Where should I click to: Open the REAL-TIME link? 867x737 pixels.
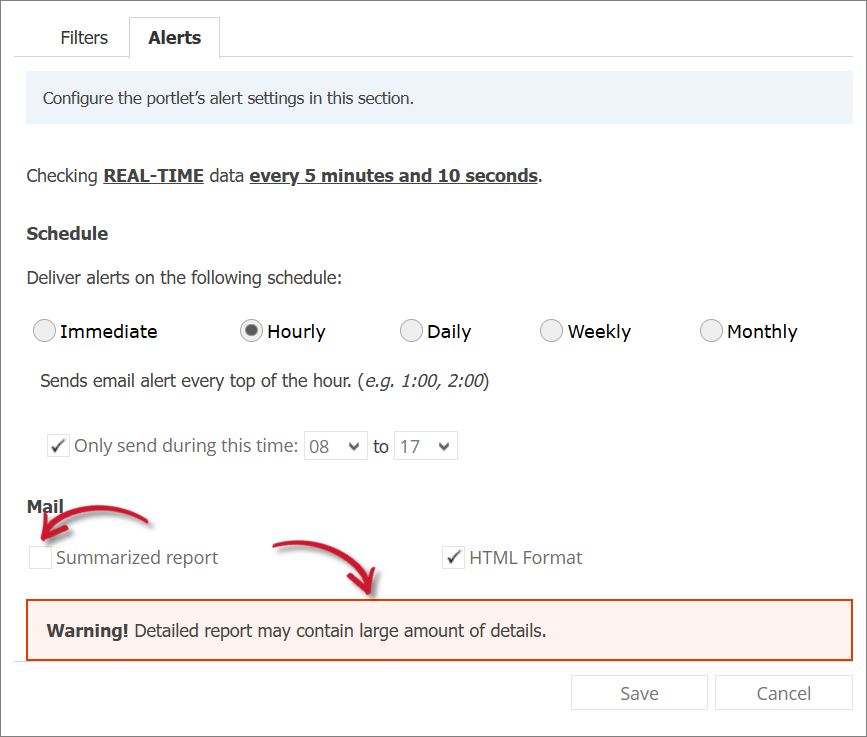coord(153,175)
